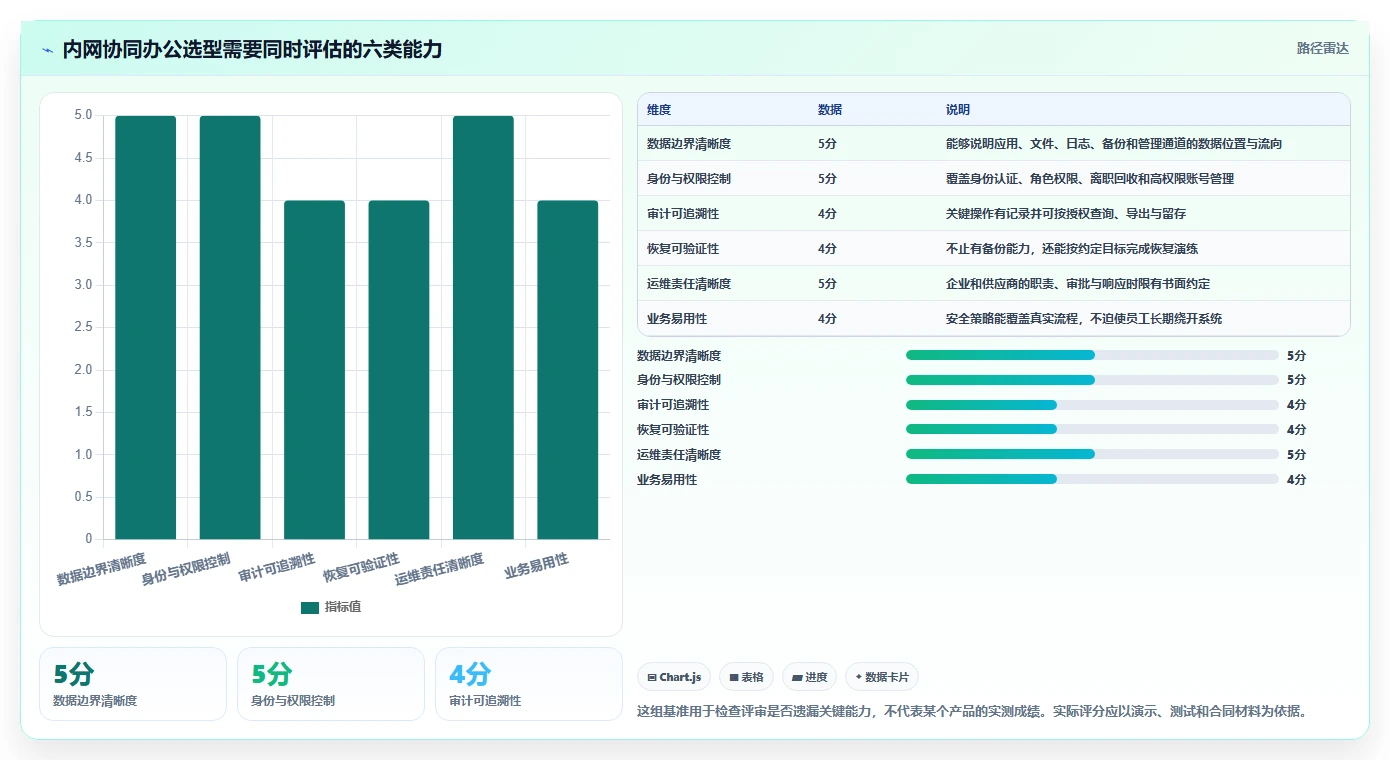Image resolution: width=1390 pixels, height=760 pixels.
Task: Click the footnote beginning 这组基准用于检查评审
Action: click(x=972, y=712)
